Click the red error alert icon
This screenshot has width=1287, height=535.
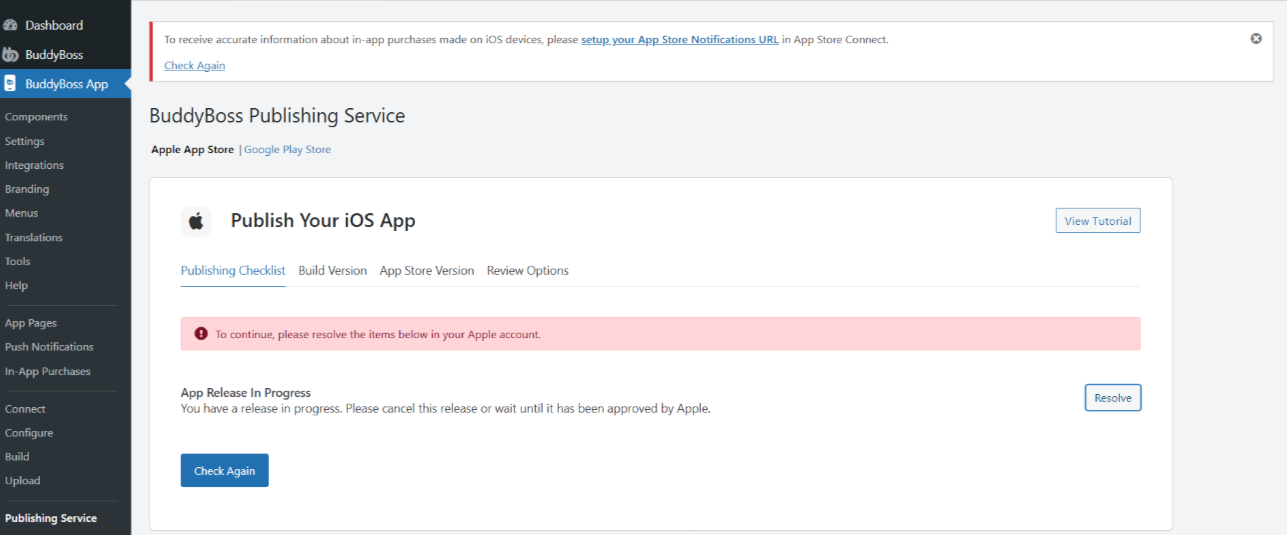(201, 334)
